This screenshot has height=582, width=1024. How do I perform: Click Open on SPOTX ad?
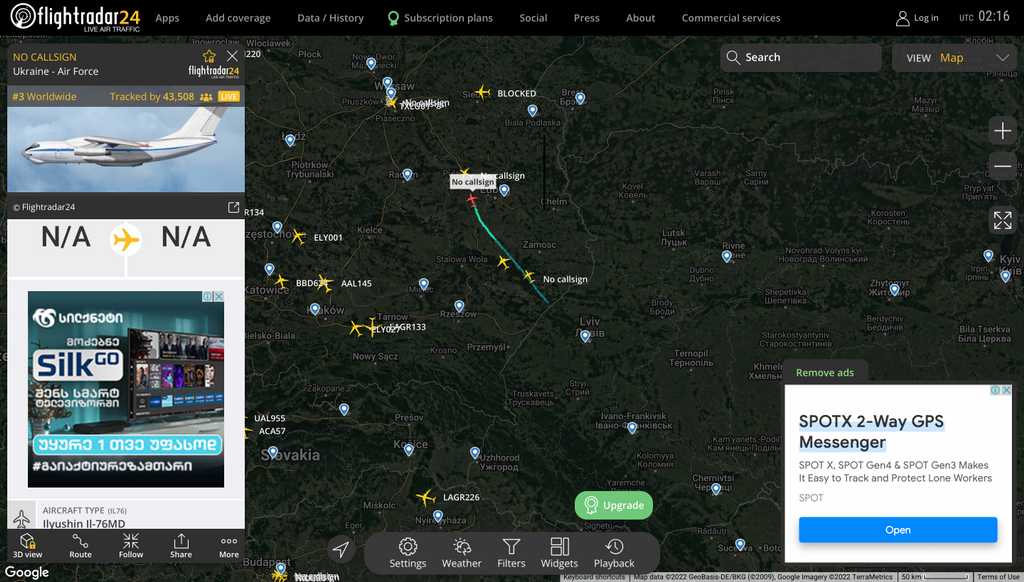click(x=898, y=530)
